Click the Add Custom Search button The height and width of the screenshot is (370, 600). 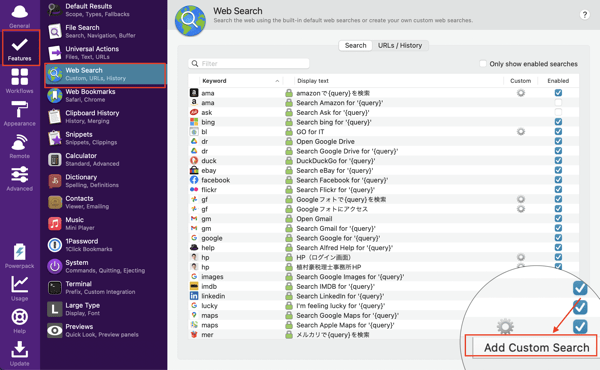coord(531,346)
